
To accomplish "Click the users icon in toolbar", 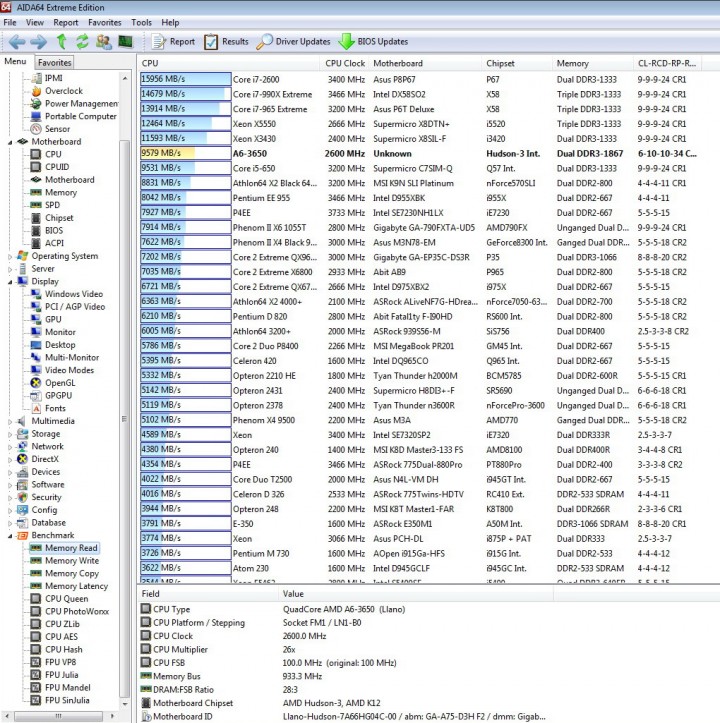I will (104, 42).
